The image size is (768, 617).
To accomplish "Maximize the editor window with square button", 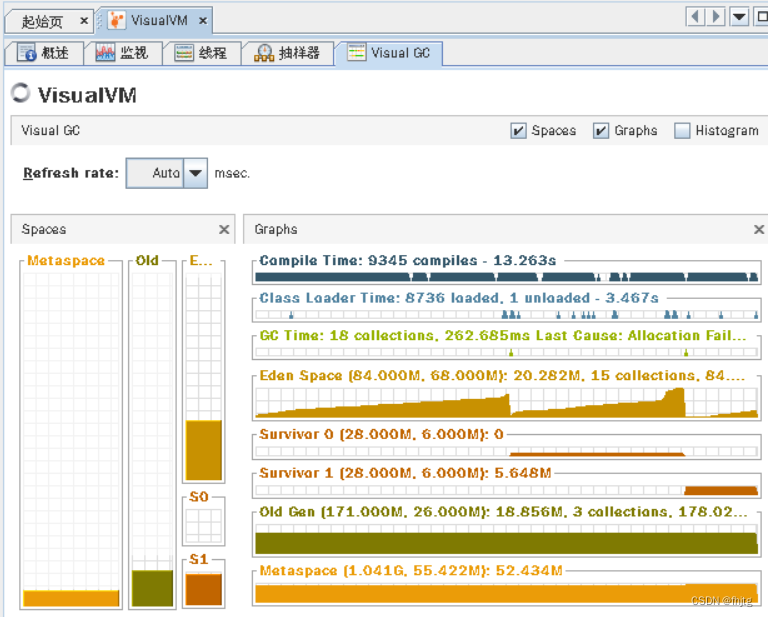I will pos(761,17).
